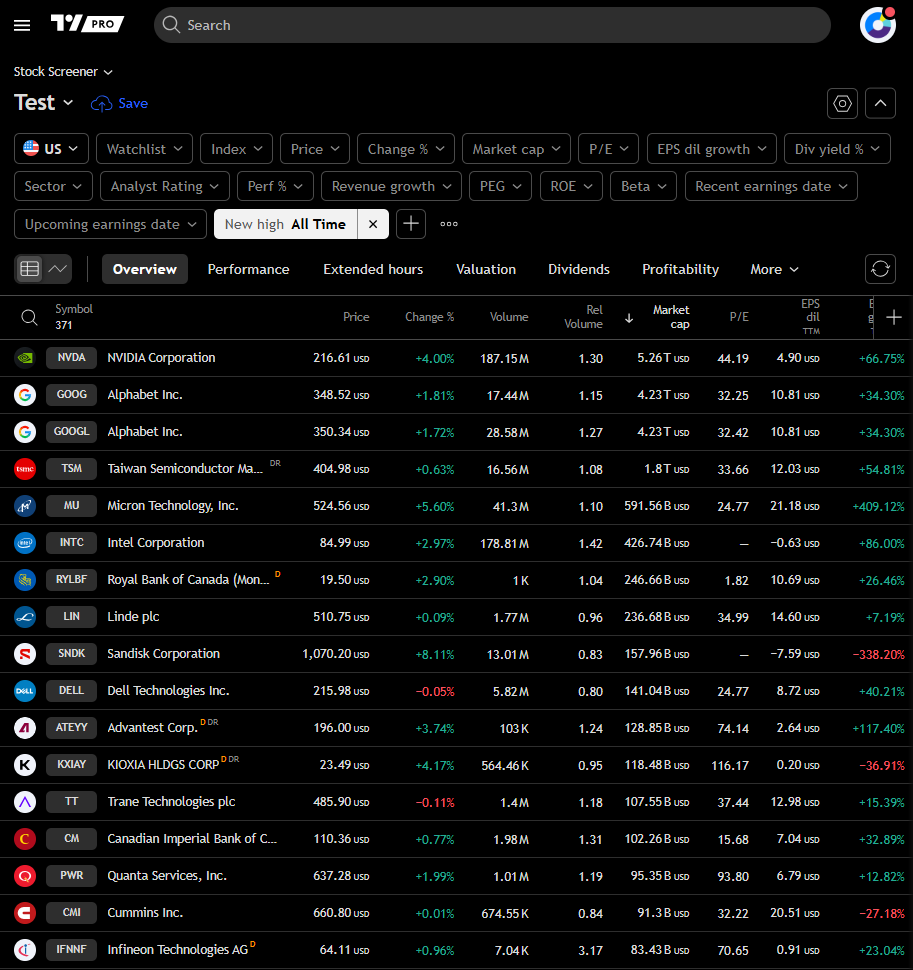Click the Trane Technologies logo icon

[x=25, y=802]
